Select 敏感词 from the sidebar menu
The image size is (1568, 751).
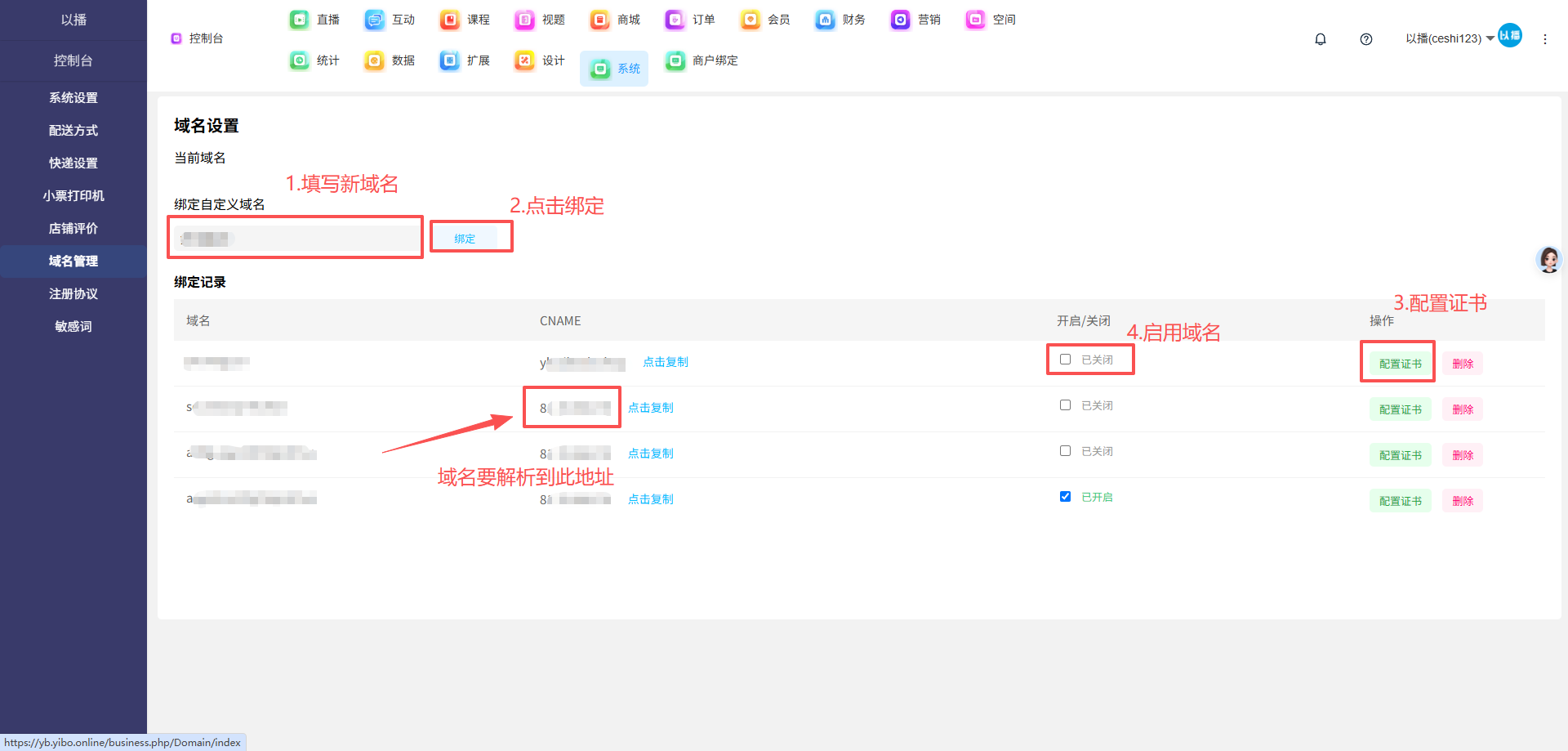pos(73,327)
